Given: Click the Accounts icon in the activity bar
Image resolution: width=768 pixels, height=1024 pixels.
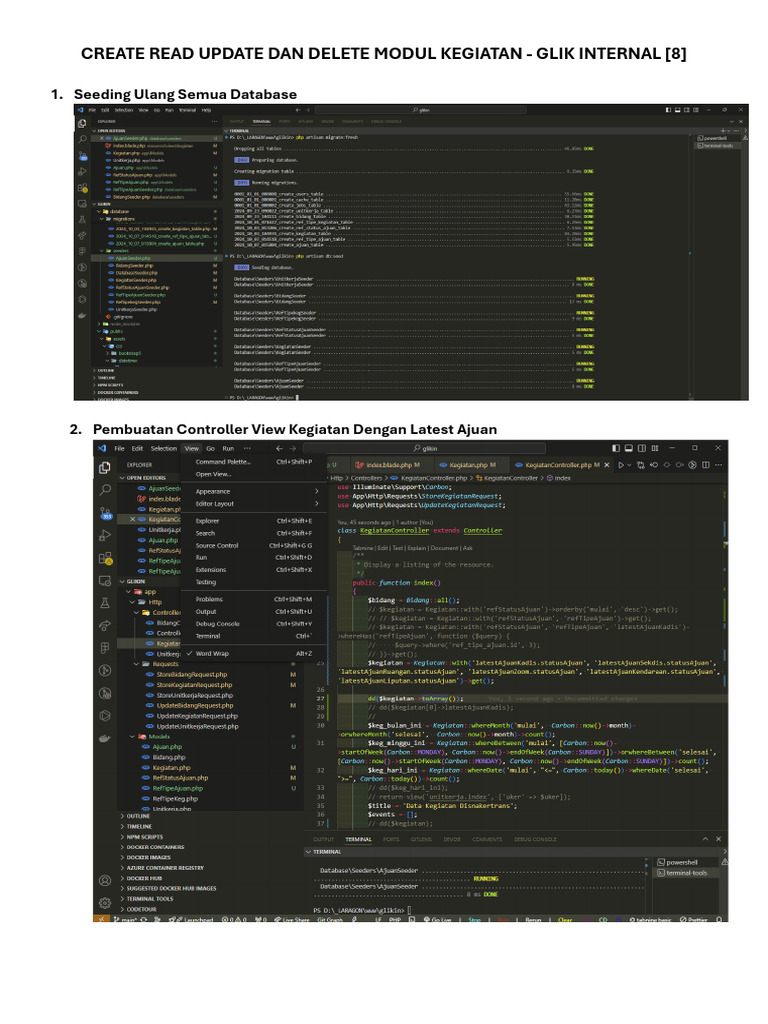Looking at the screenshot, I should 104,881.
